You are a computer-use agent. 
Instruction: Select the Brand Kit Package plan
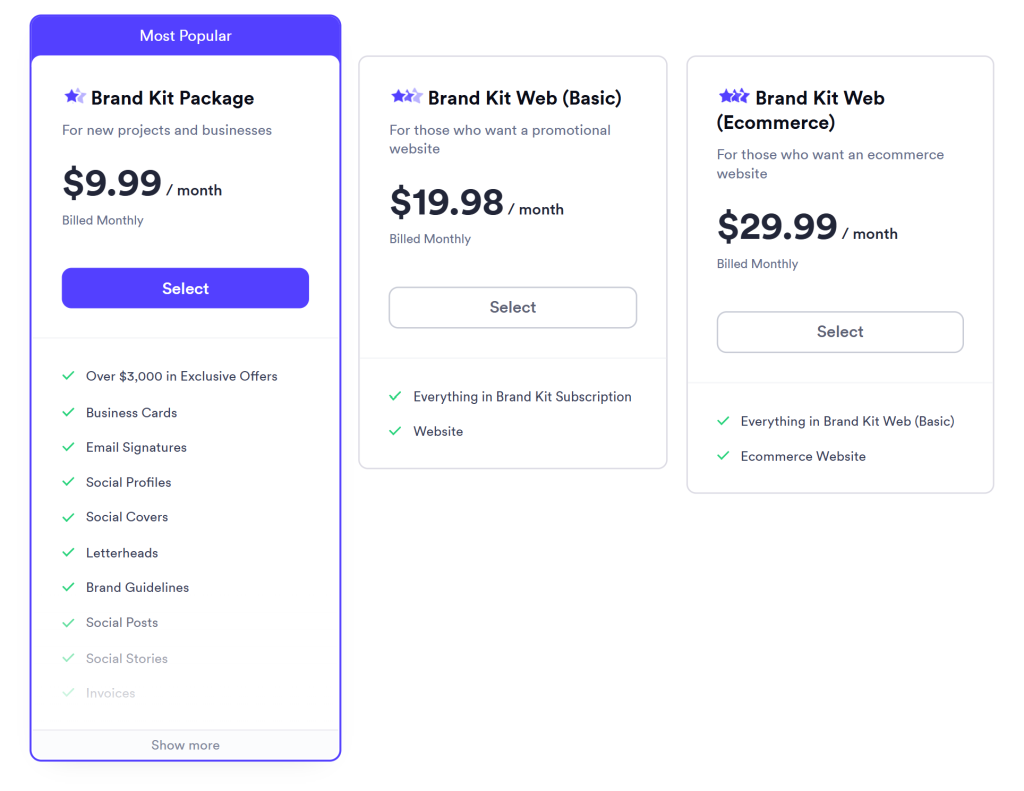click(185, 287)
